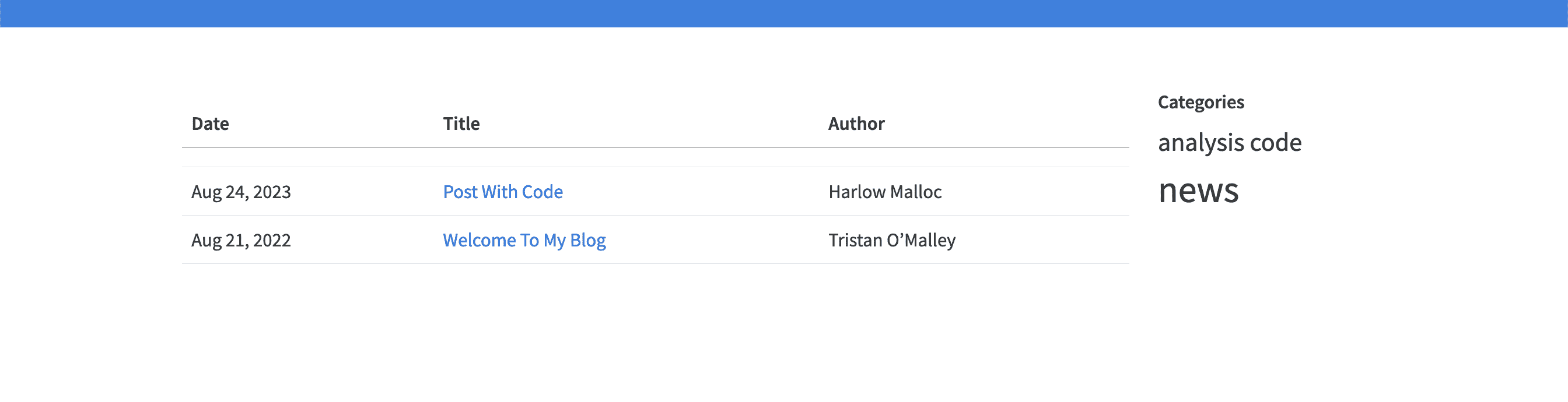1568x402 pixels.
Task: Click the word Blog in second title
Action: [x=587, y=240]
